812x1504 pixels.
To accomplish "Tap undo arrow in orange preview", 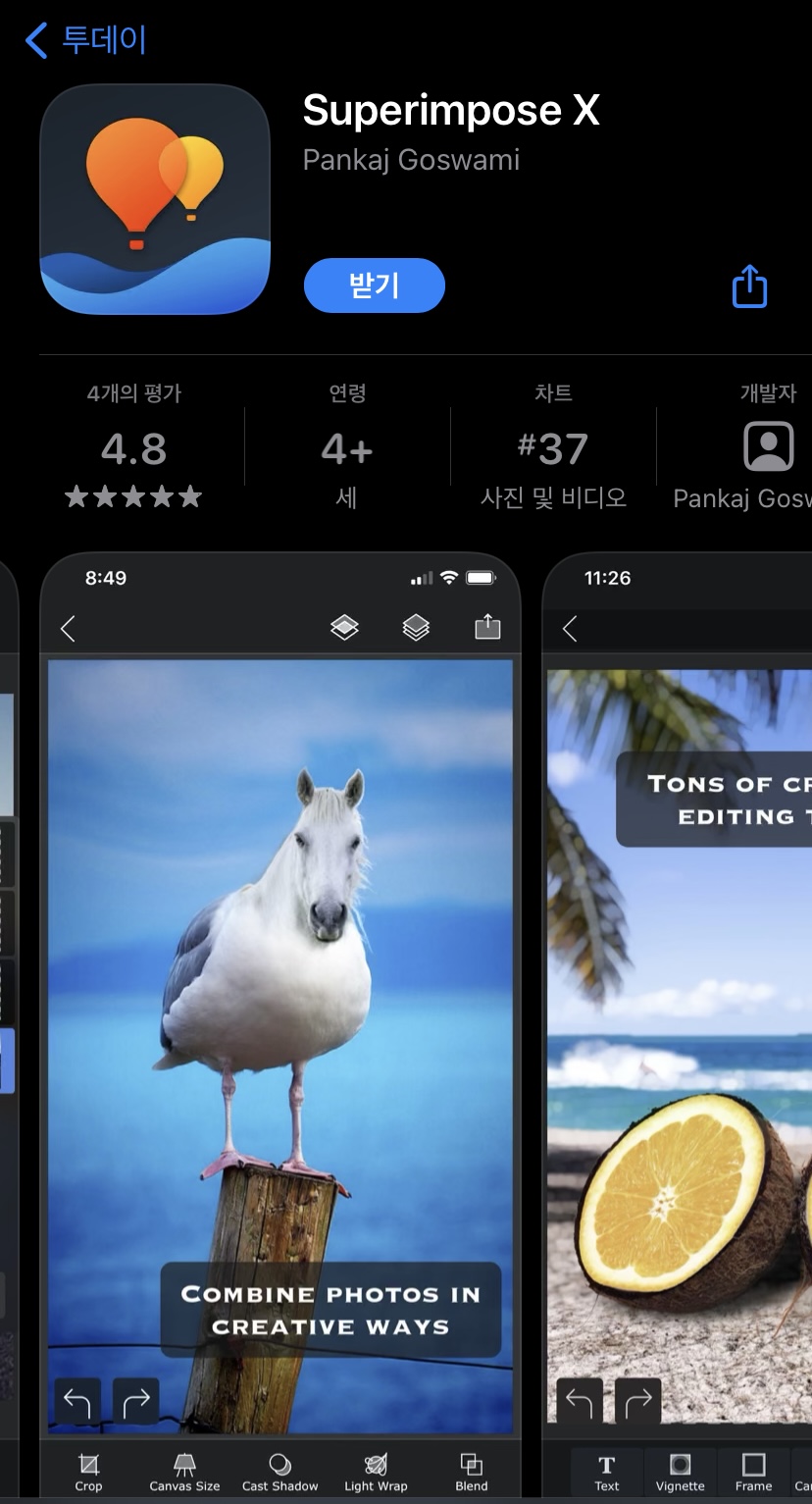I will [580, 1401].
